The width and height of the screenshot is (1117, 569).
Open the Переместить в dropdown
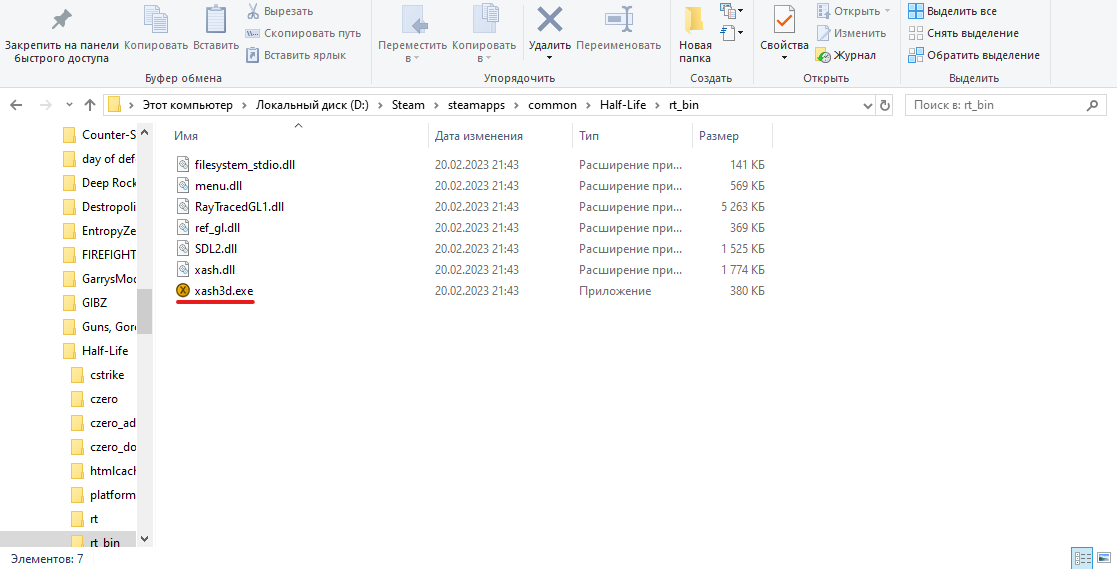point(412,33)
